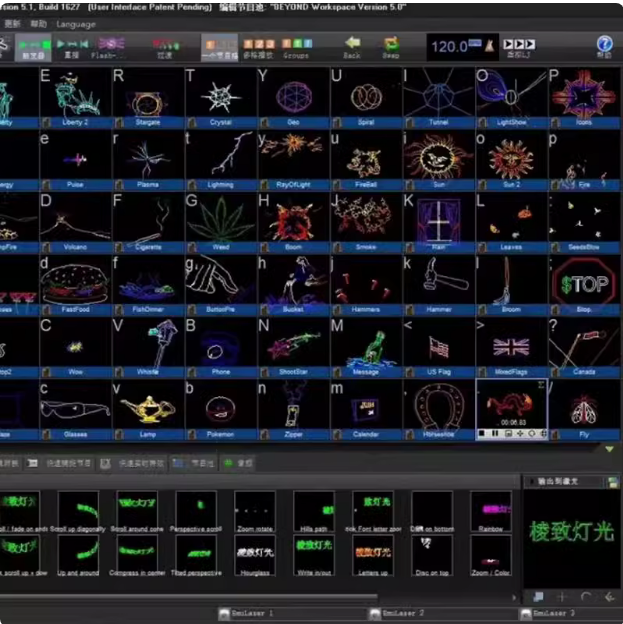Click the Swap icon in toolbar
Image resolution: width=623 pixels, height=624 pixels.
coord(391,43)
